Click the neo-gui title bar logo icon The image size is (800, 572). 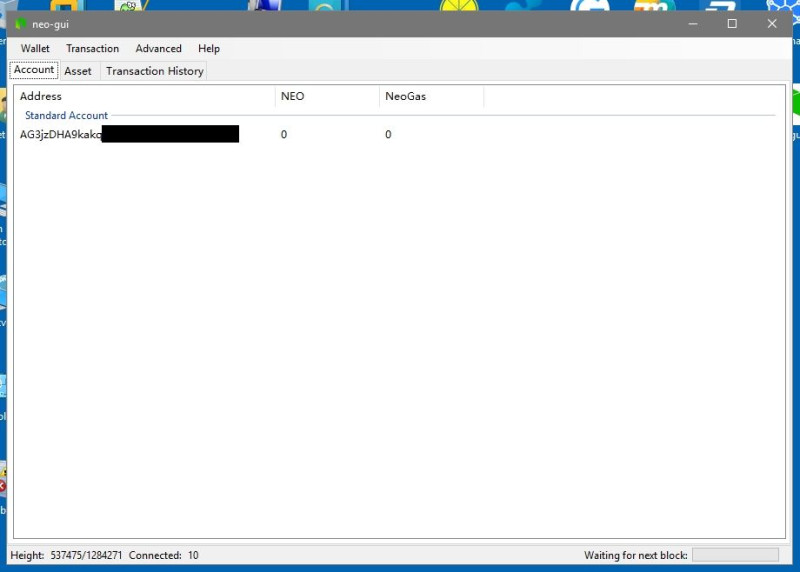pos(21,24)
